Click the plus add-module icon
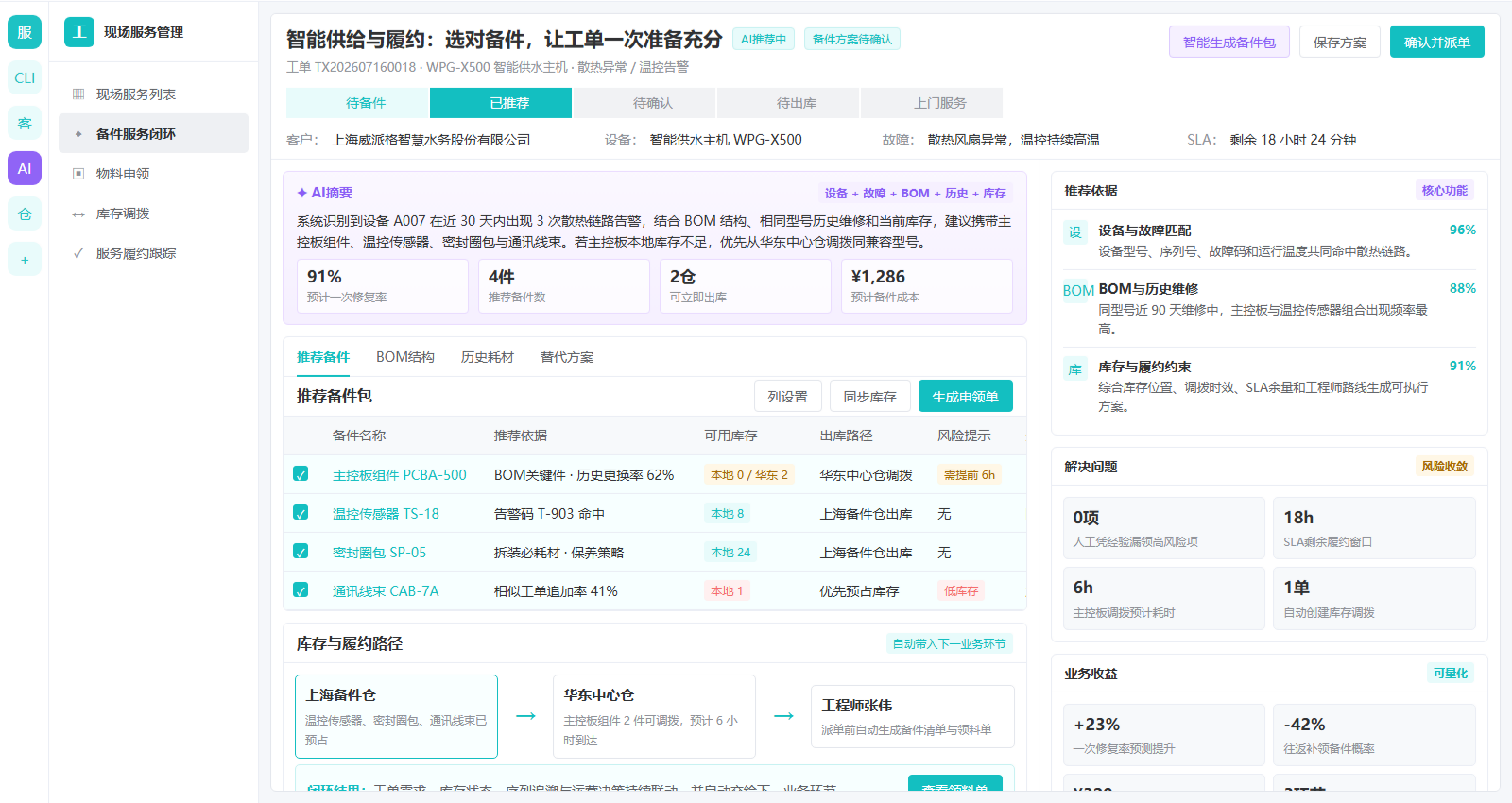The height and width of the screenshot is (803, 1512). coord(25,259)
